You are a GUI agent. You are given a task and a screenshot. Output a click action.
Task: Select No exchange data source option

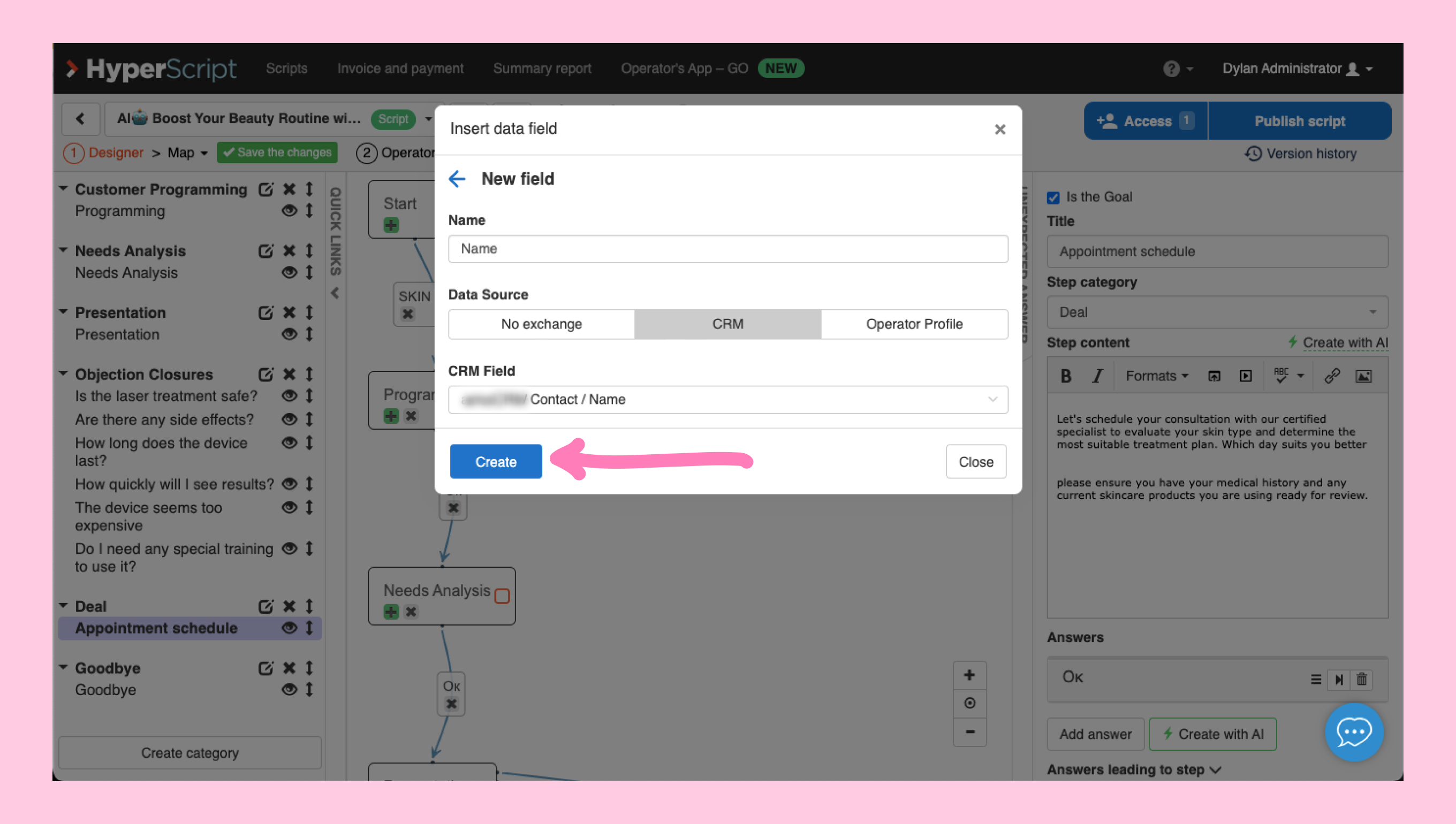[541, 324]
